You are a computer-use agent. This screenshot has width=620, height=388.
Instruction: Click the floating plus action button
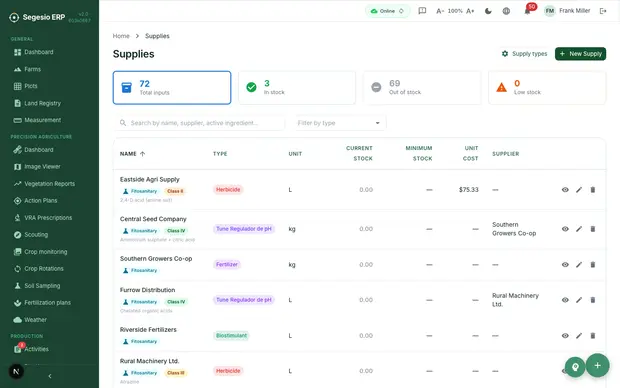click(x=597, y=365)
